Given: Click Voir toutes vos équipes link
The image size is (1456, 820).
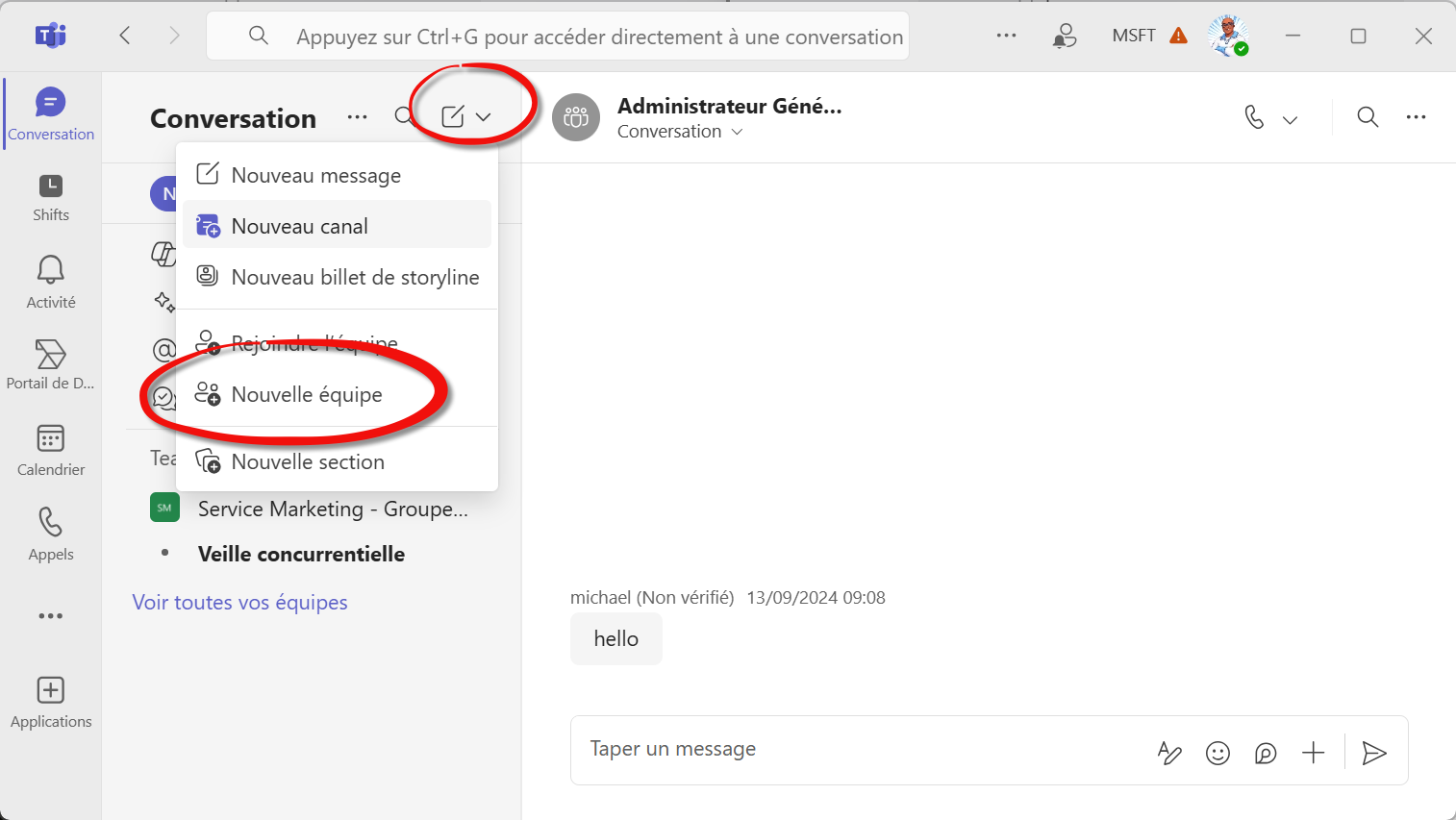Looking at the screenshot, I should (x=239, y=603).
